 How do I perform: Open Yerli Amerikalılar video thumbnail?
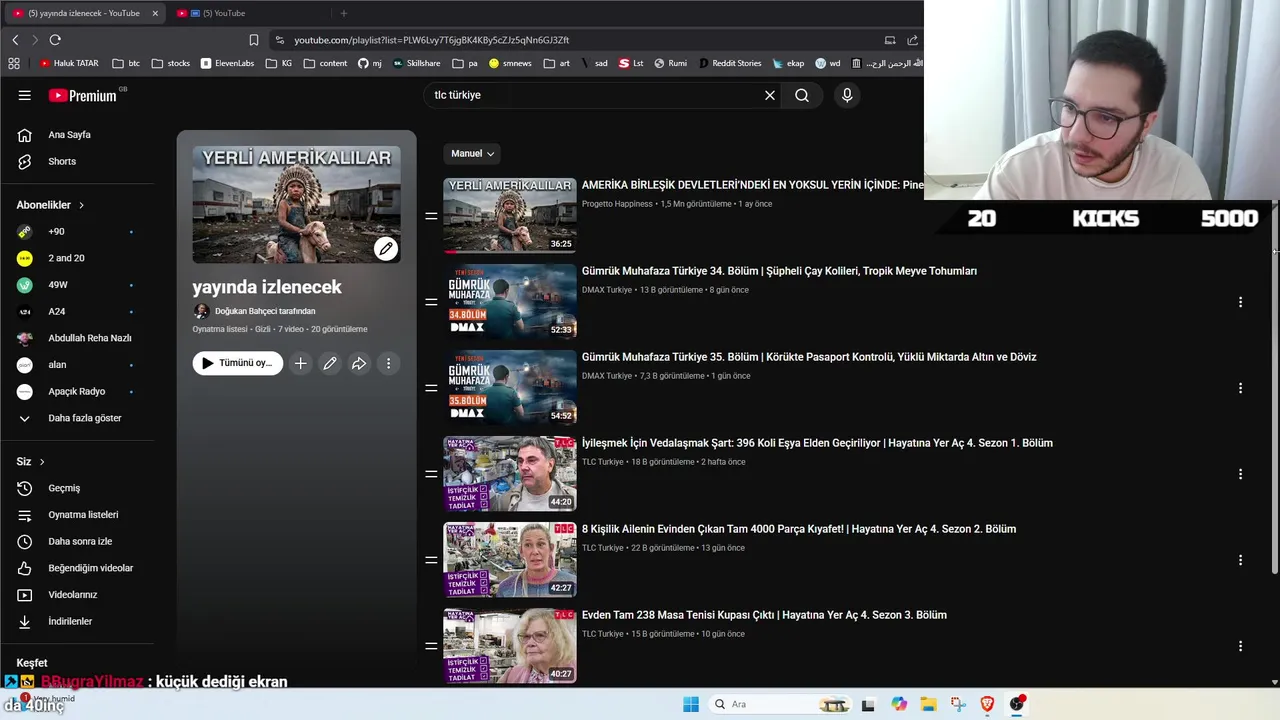510,215
